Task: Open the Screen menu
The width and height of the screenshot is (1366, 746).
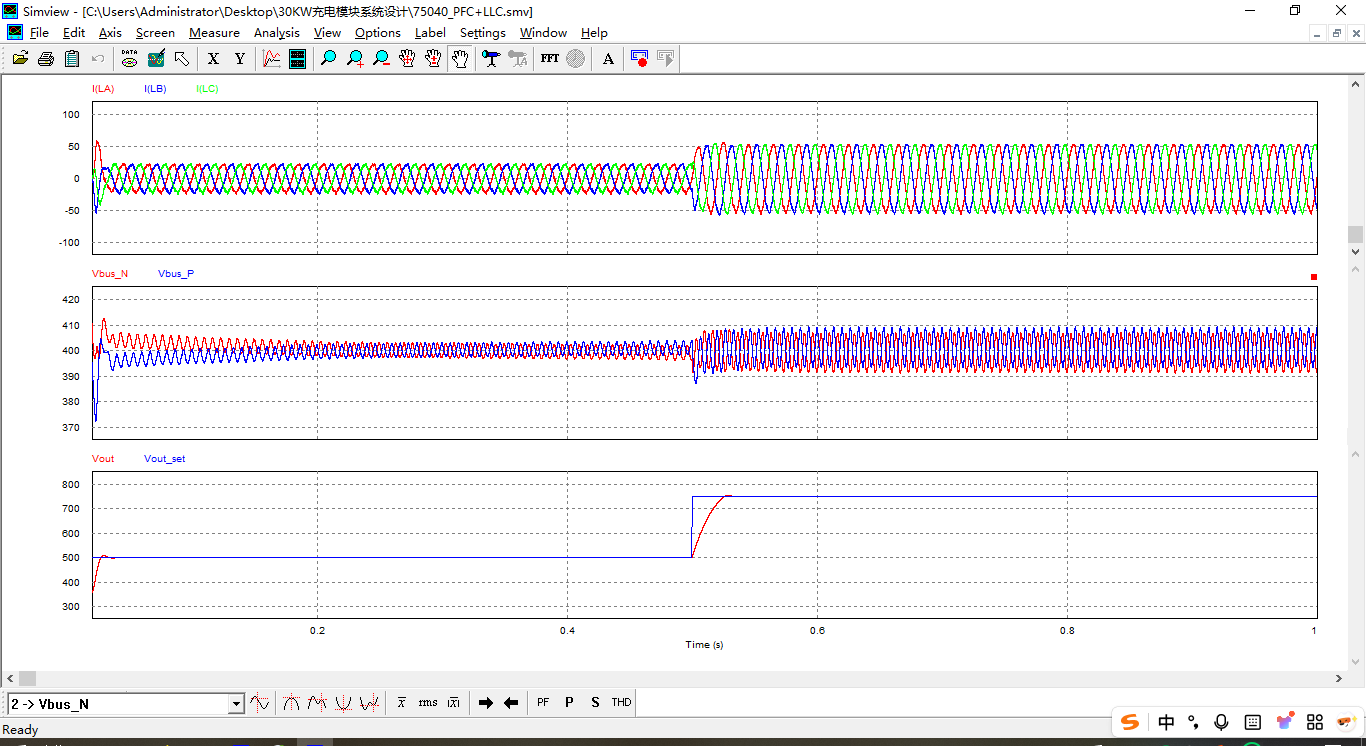Action: click(x=155, y=33)
